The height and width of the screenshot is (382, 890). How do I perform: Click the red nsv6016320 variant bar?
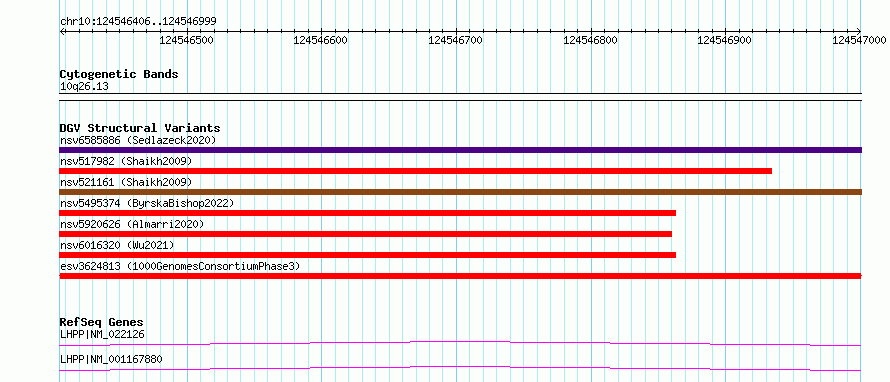click(x=368, y=255)
